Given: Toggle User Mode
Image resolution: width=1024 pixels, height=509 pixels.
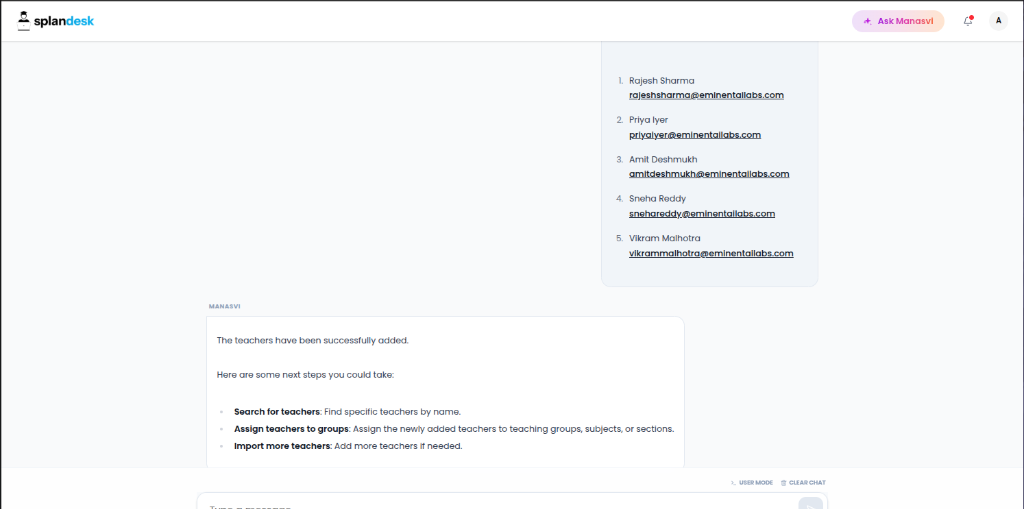Looking at the screenshot, I should point(751,483).
